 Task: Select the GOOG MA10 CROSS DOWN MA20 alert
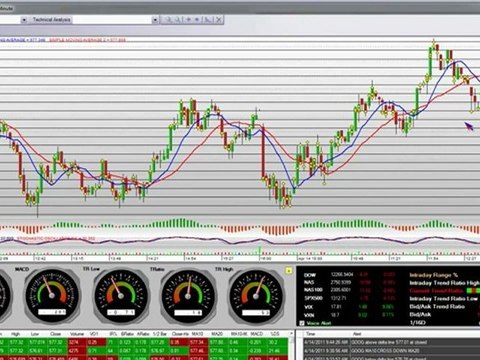(x=392, y=351)
